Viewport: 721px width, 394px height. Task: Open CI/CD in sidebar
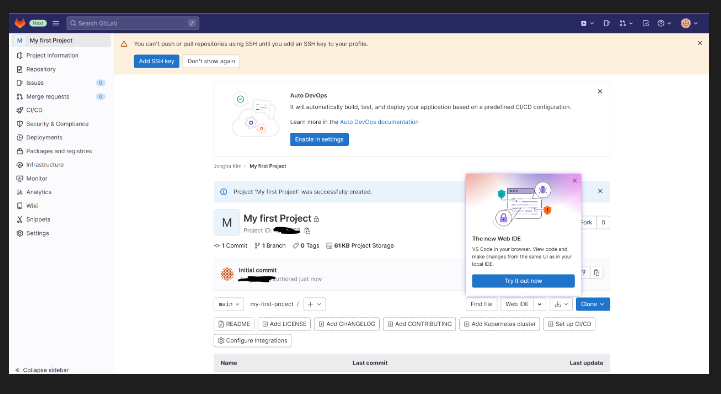tap(62, 110)
